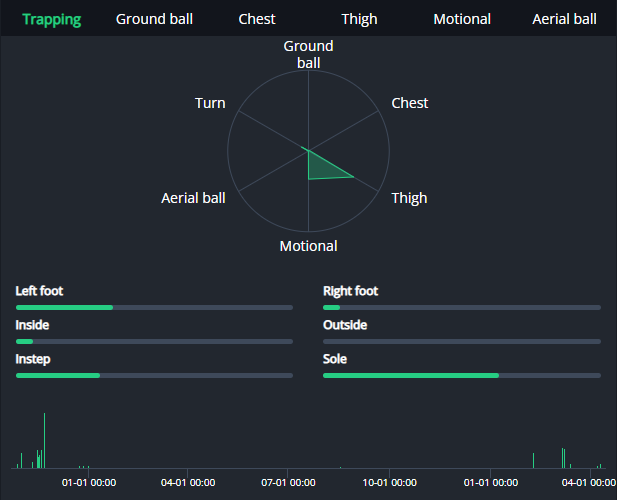Click the green shaded area in radar chart

click(x=324, y=169)
